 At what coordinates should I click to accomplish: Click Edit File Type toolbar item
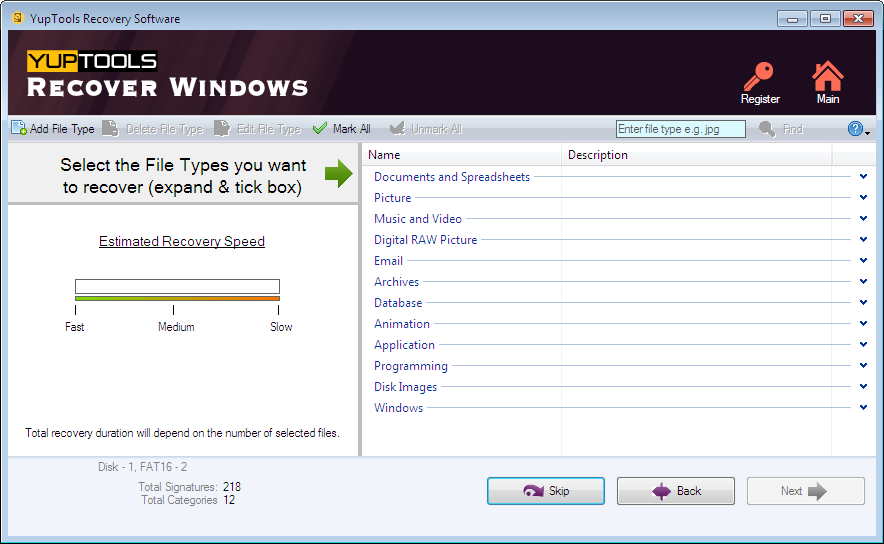(x=258, y=129)
